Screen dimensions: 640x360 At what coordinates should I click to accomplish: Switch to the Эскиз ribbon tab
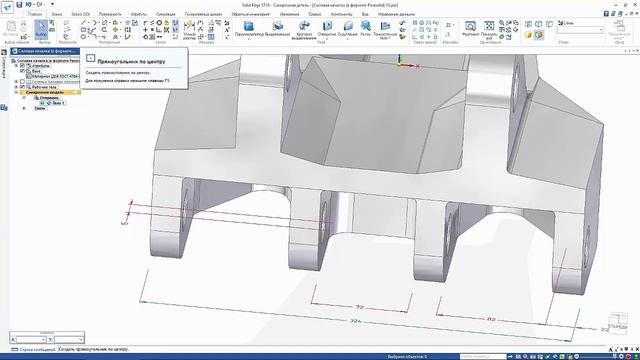coord(56,14)
